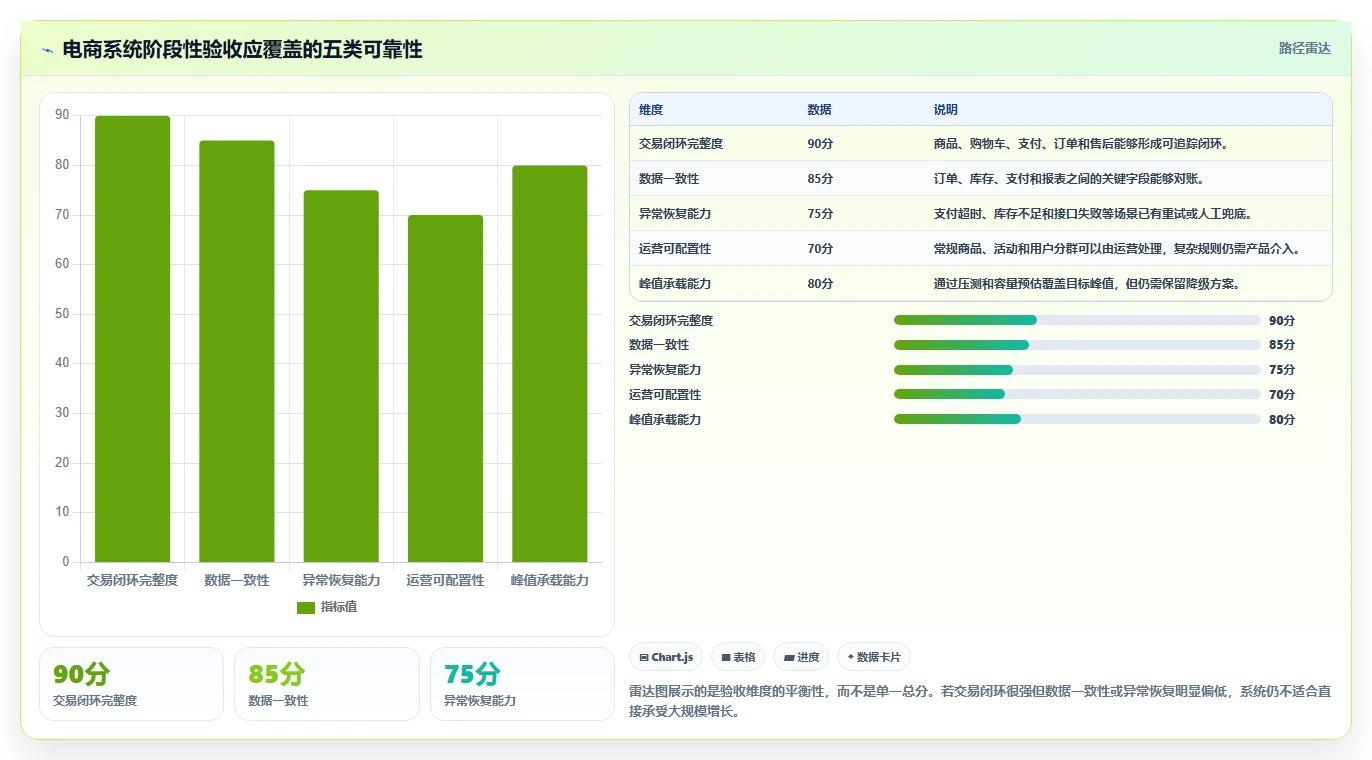Click the 峰值承载能力 x-axis label
Viewport: 1372px width, 760px height.
(549, 580)
